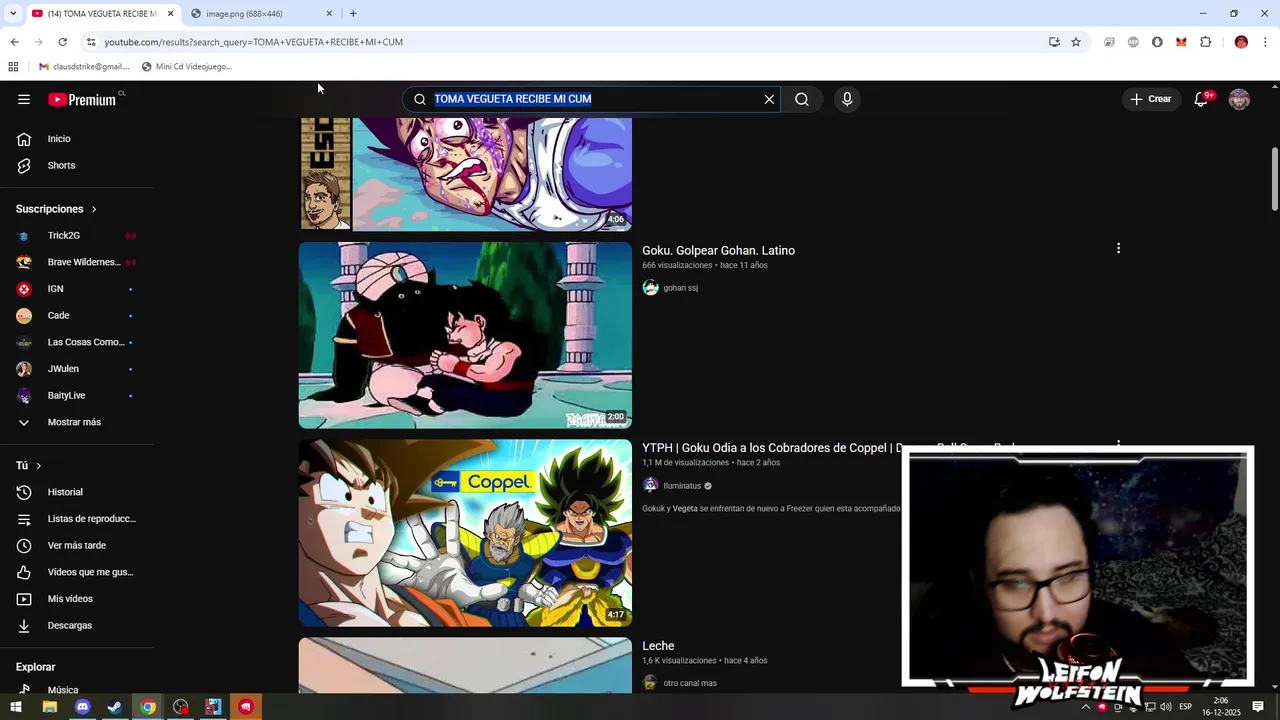1280x720 pixels.
Task: Open the 'Leche' video title
Action: pyautogui.click(x=658, y=646)
